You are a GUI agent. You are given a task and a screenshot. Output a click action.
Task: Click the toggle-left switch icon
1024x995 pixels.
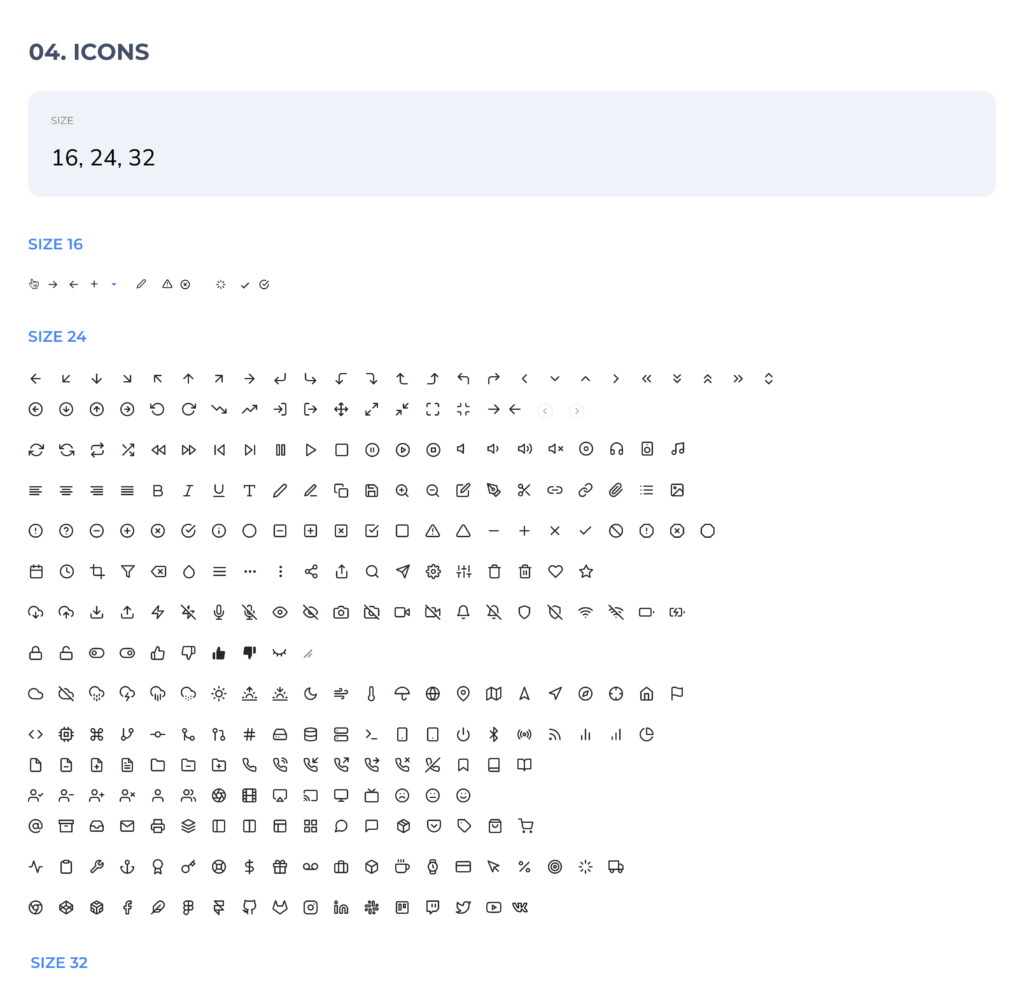click(x=97, y=653)
